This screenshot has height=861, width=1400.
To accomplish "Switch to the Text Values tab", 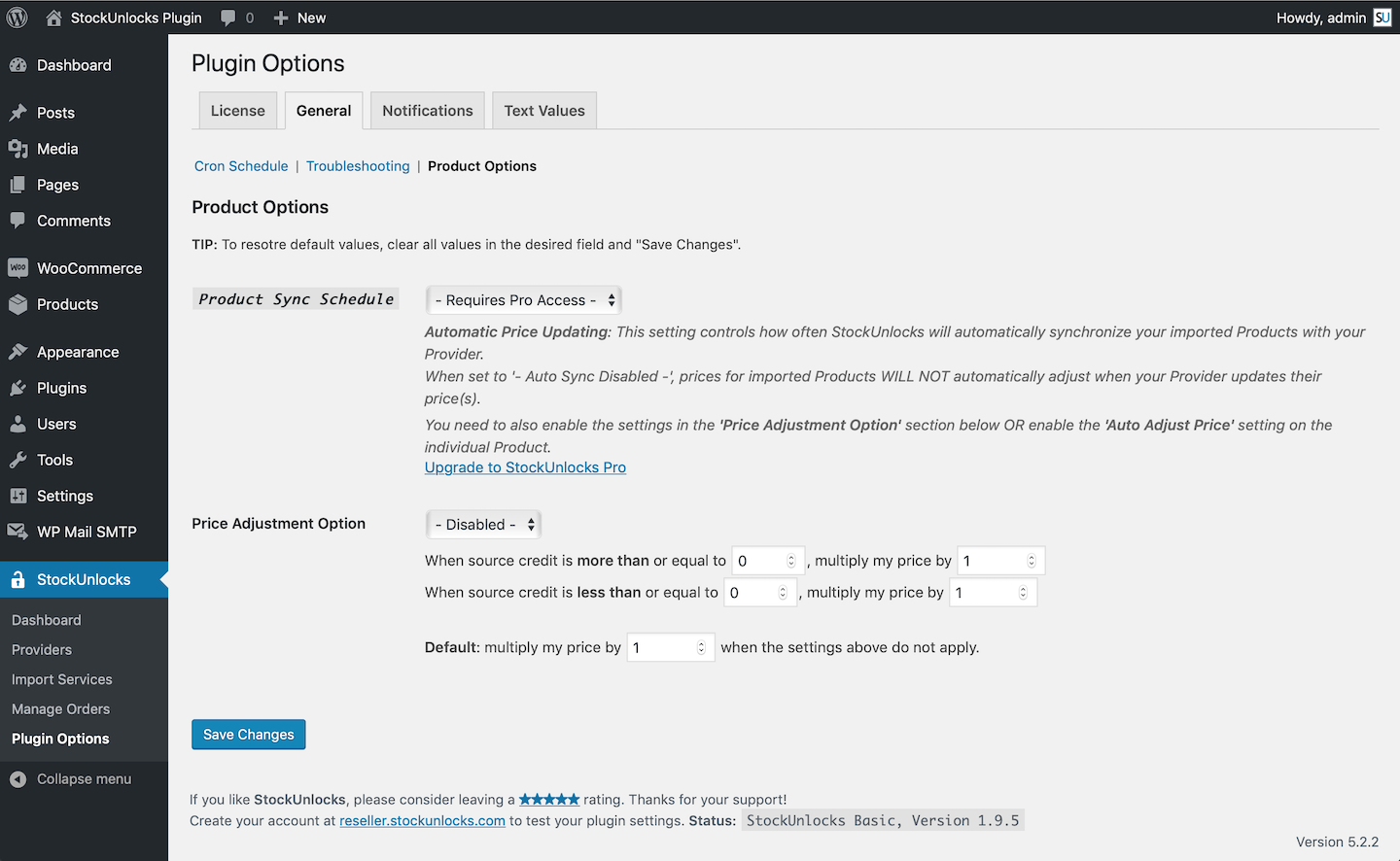I will (544, 111).
